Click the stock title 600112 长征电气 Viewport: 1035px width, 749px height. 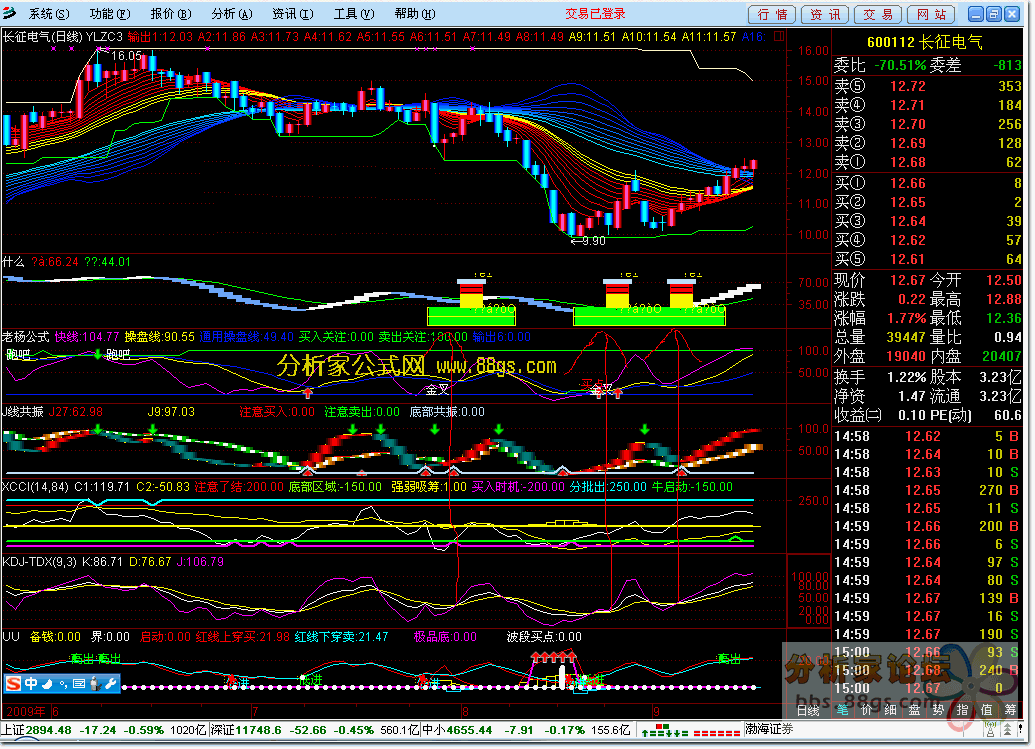pos(925,42)
